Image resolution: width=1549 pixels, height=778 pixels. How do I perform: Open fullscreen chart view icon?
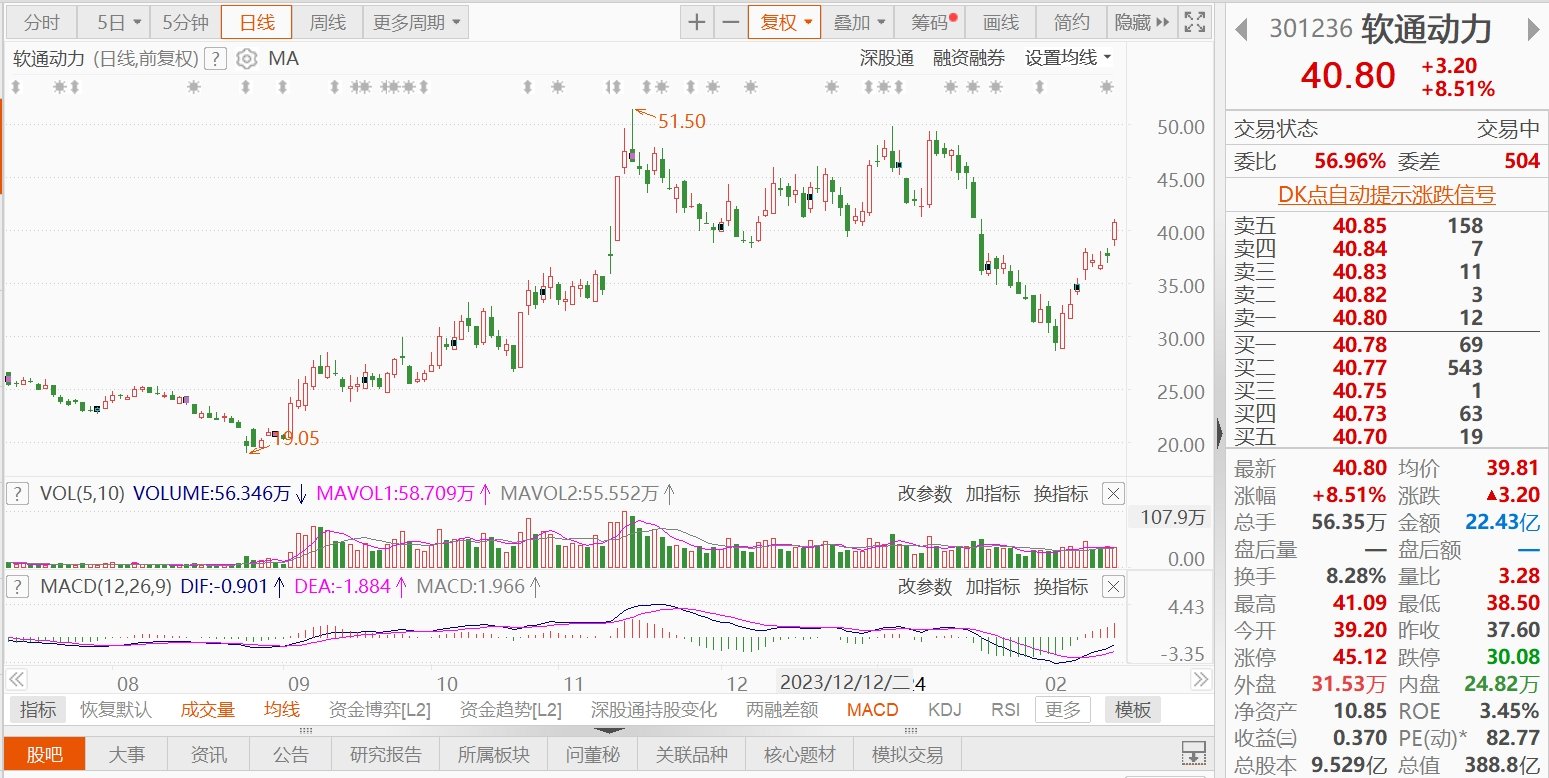(1194, 22)
